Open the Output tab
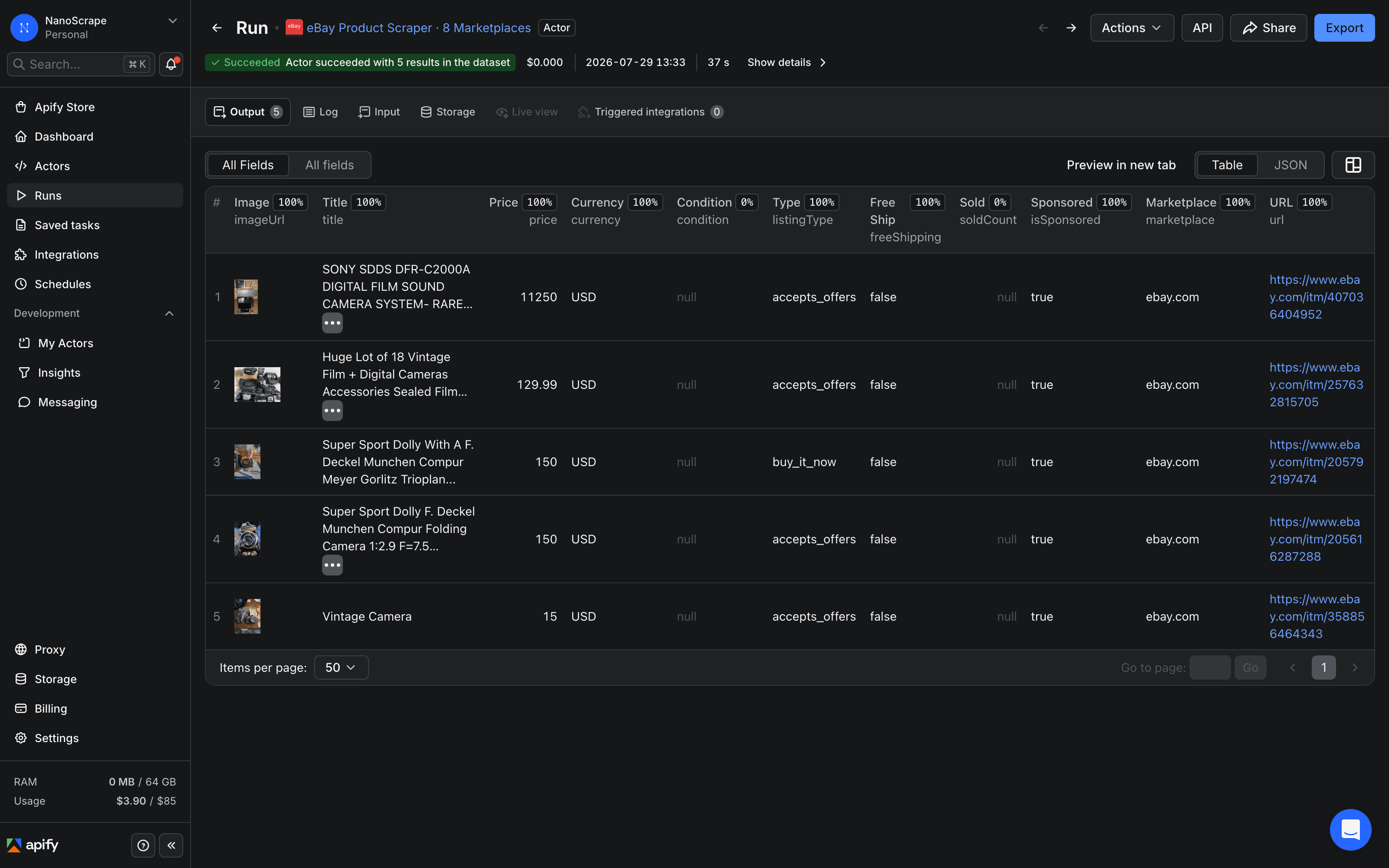1389x868 pixels. click(x=247, y=112)
